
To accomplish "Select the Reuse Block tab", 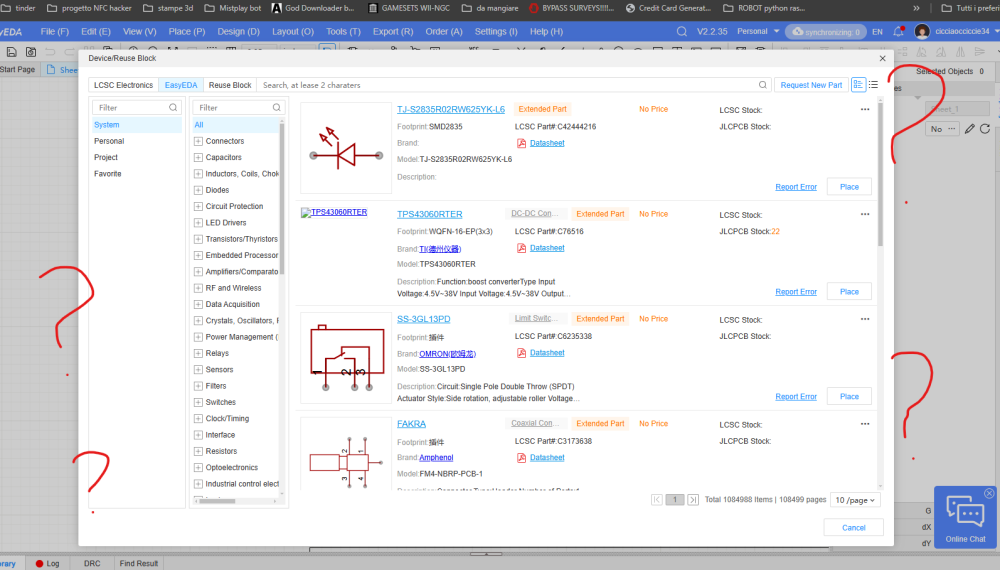I will point(230,85).
